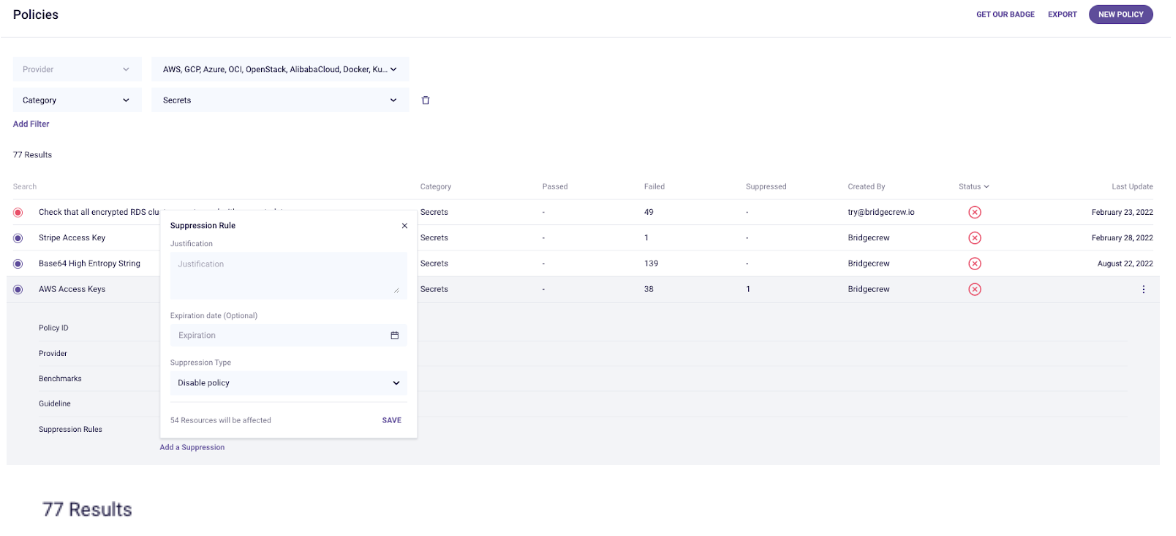
Task: Select radio marker for Base64 High Entropy String
Action: coord(18,264)
